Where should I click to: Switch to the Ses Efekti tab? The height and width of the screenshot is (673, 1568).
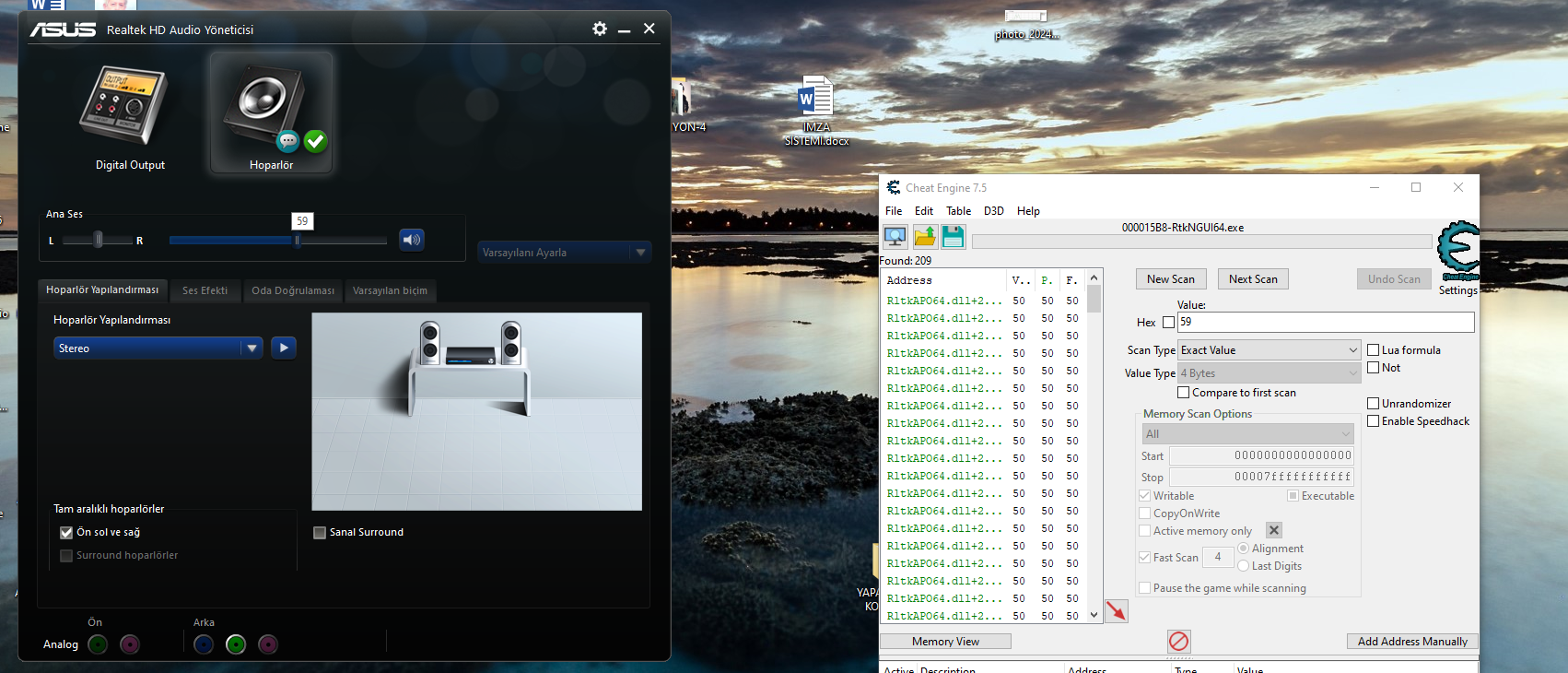point(205,290)
